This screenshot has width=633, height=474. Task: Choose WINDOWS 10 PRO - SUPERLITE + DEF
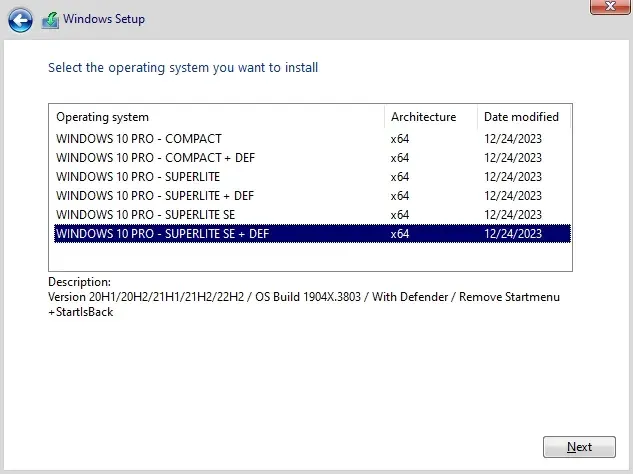[x=312, y=195]
